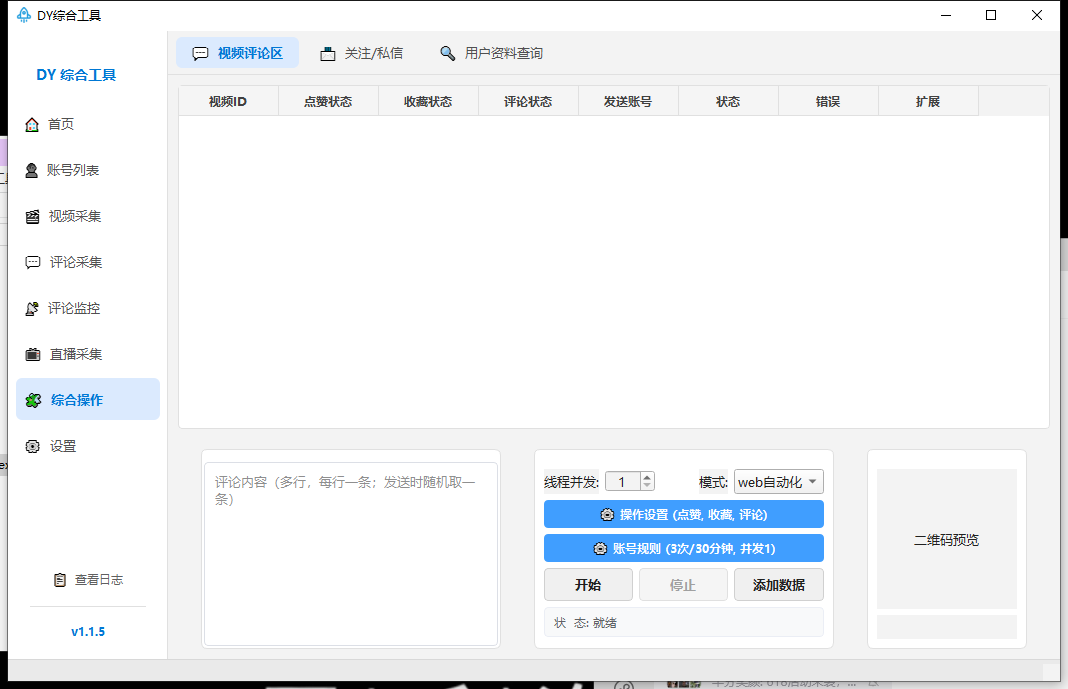Click the 开始 start button

point(588,585)
